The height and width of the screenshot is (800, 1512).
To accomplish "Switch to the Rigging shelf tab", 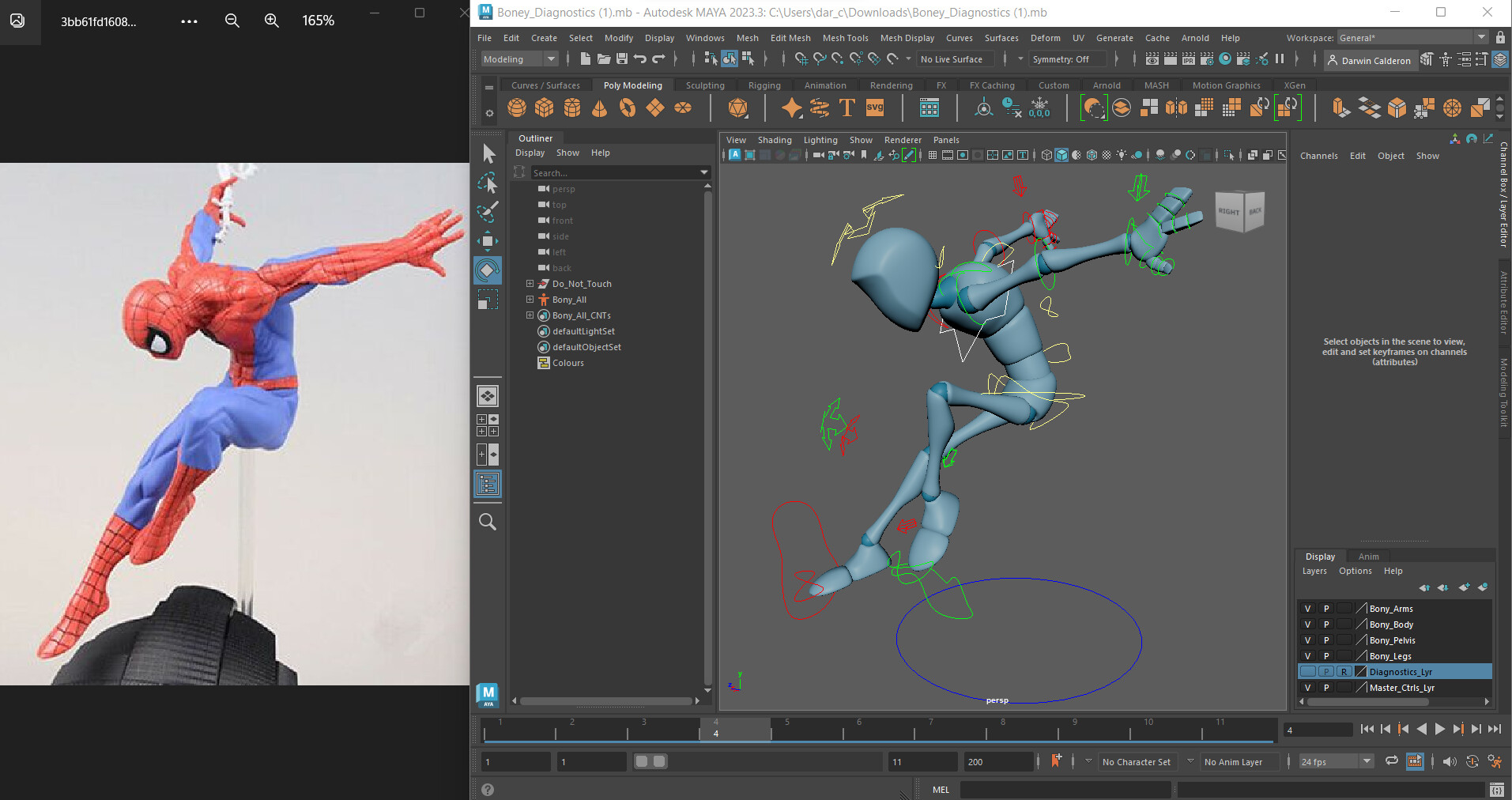I will point(764,85).
